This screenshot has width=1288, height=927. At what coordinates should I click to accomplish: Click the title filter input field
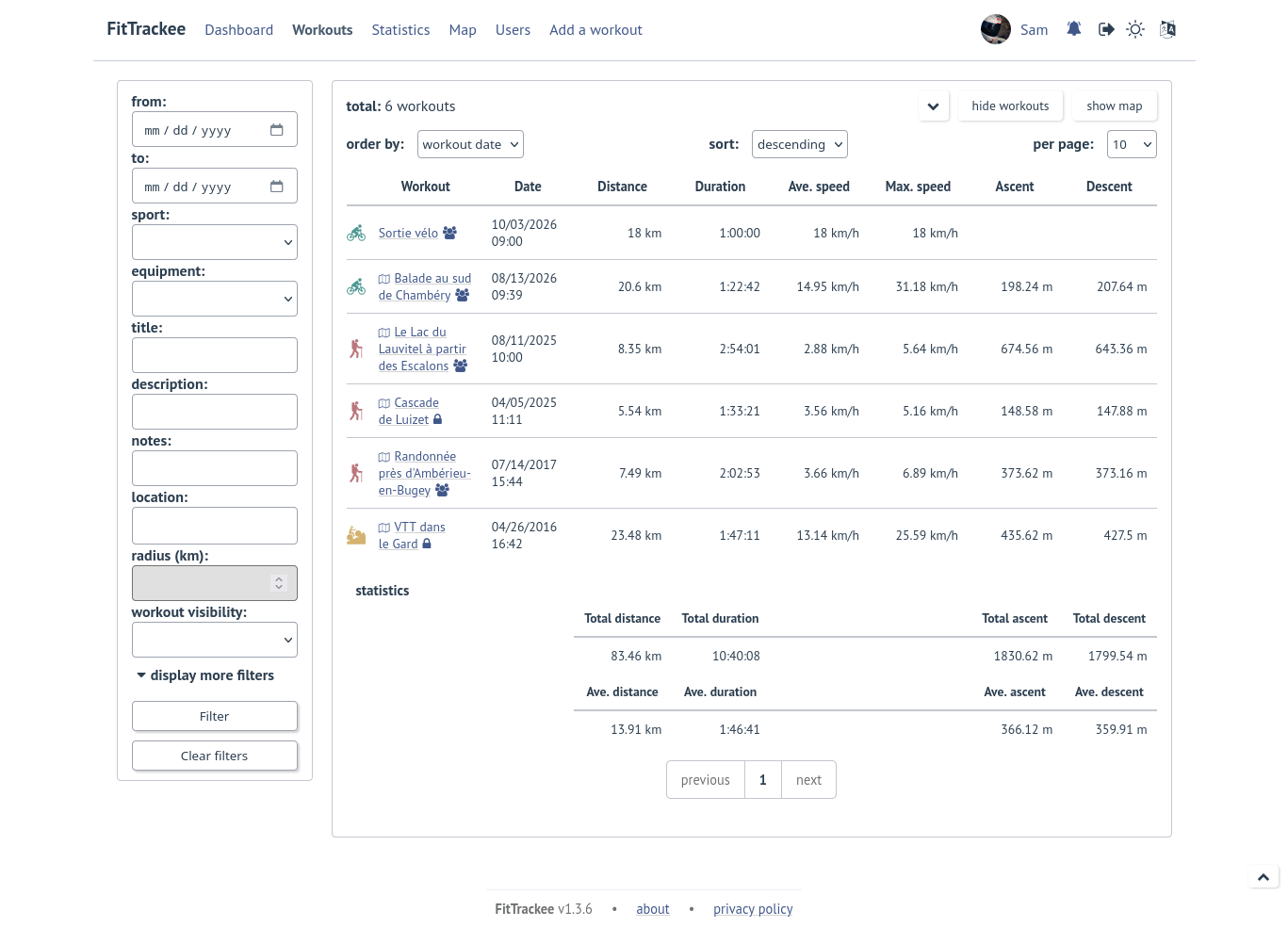tap(215, 355)
